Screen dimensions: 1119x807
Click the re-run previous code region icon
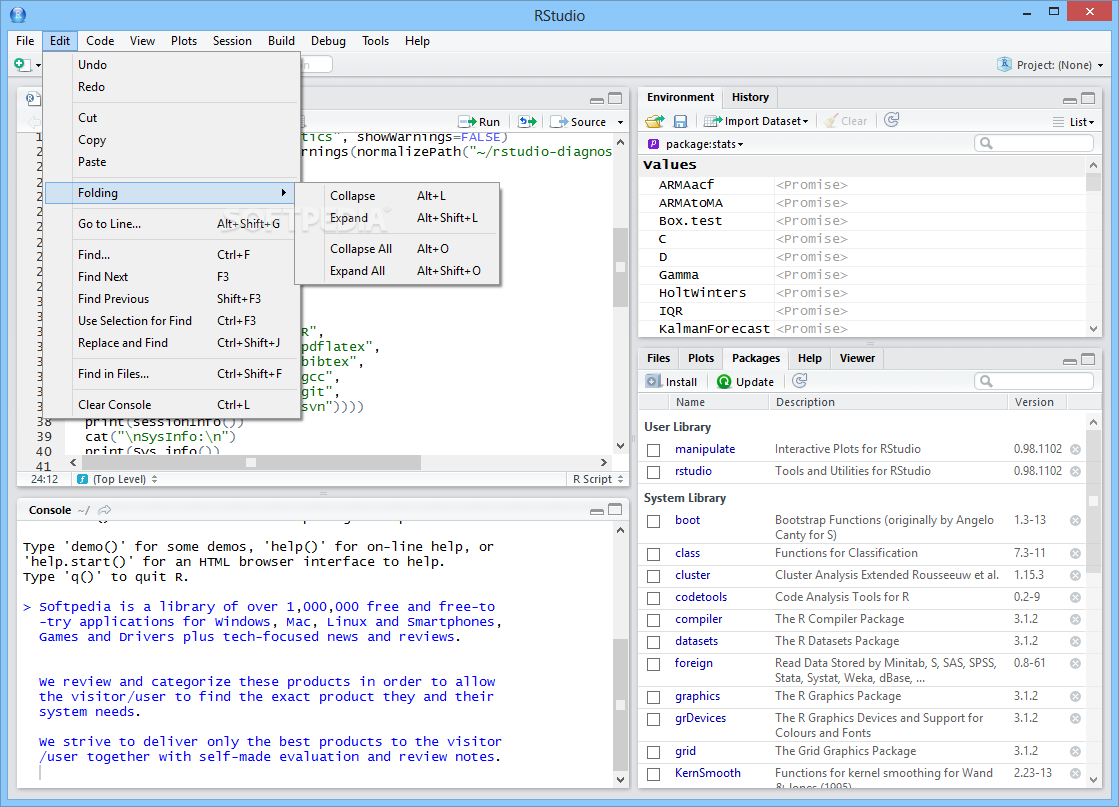pyautogui.click(x=527, y=122)
